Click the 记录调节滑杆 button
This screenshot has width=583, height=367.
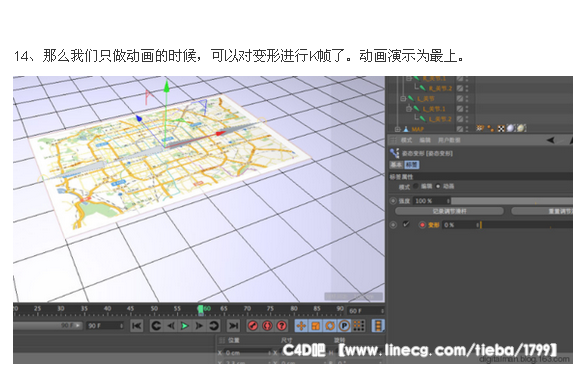449,211
